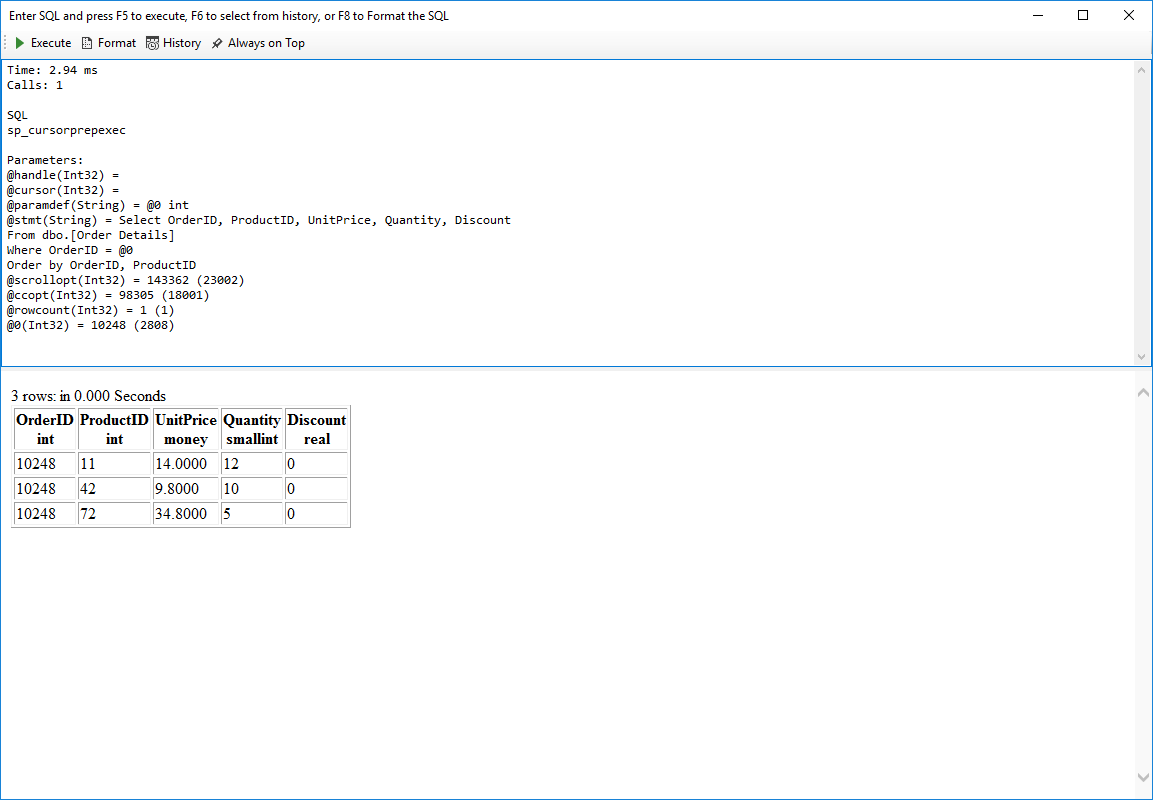Click the SQL editor's scroll down arrow

pyautogui.click(x=1141, y=357)
